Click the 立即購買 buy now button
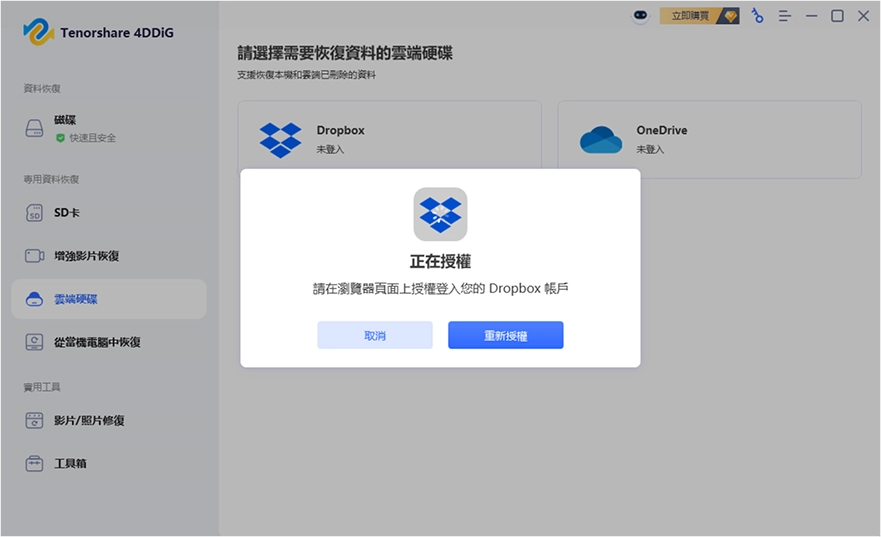This screenshot has height=537, width=881. click(x=699, y=16)
